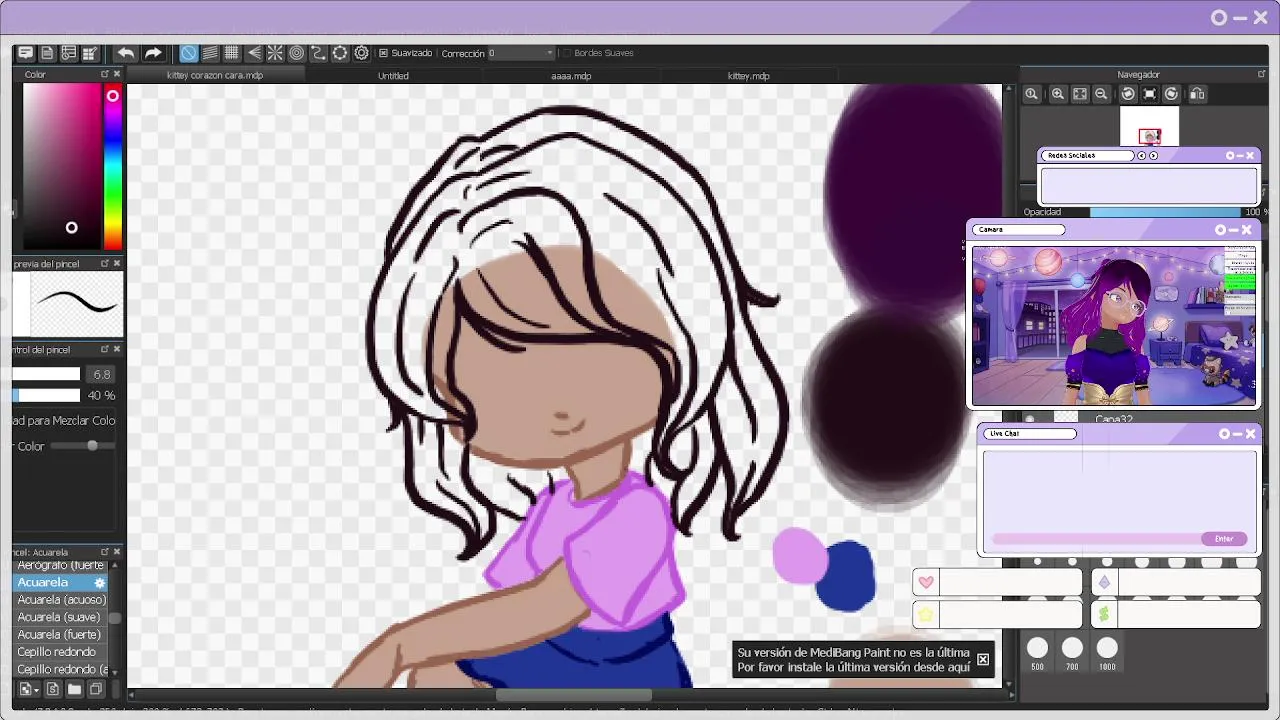
Task: Click Navigator zoom in magnifier
Action: [1058, 94]
